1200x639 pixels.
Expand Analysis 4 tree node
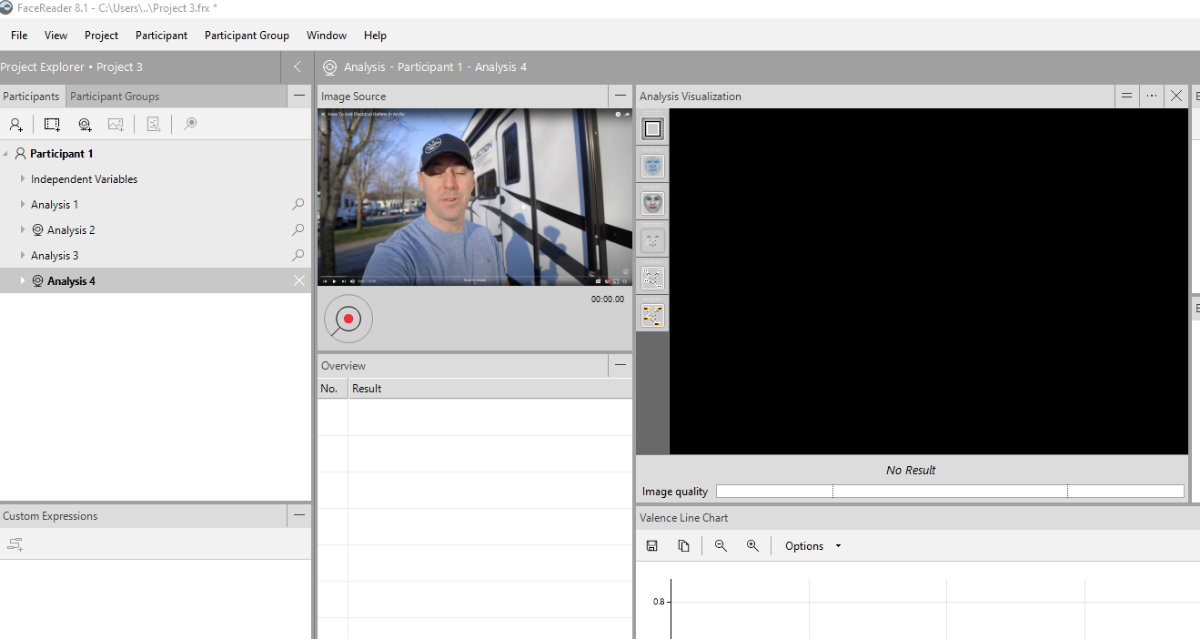coord(23,281)
